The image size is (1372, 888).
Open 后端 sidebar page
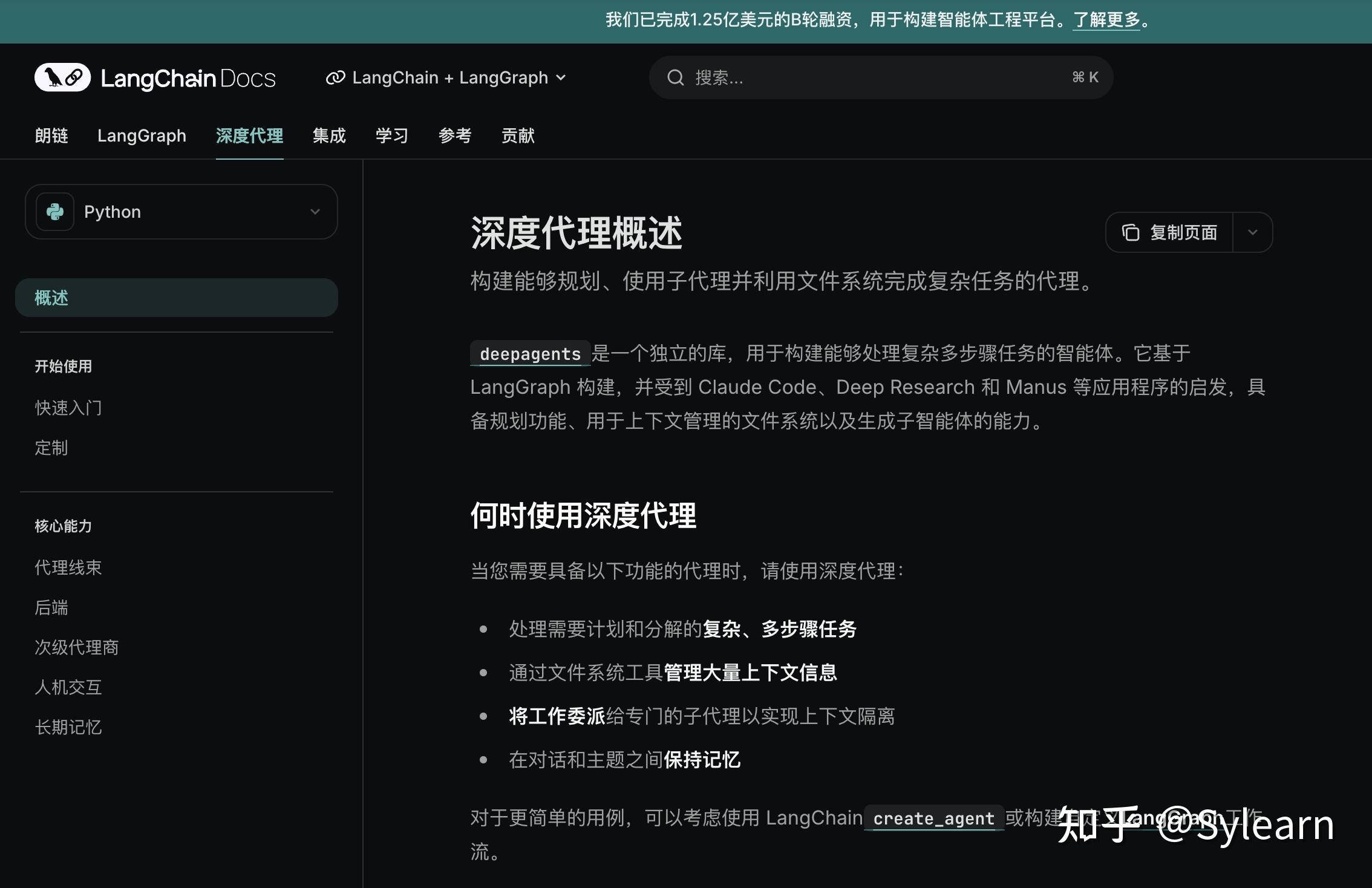point(51,607)
